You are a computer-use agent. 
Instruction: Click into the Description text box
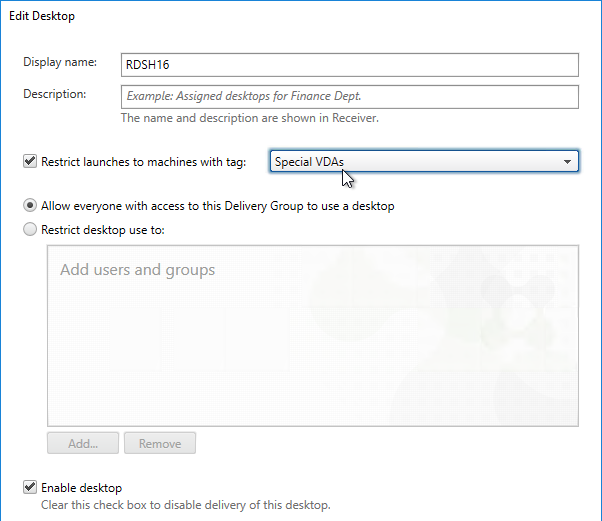pos(348,97)
